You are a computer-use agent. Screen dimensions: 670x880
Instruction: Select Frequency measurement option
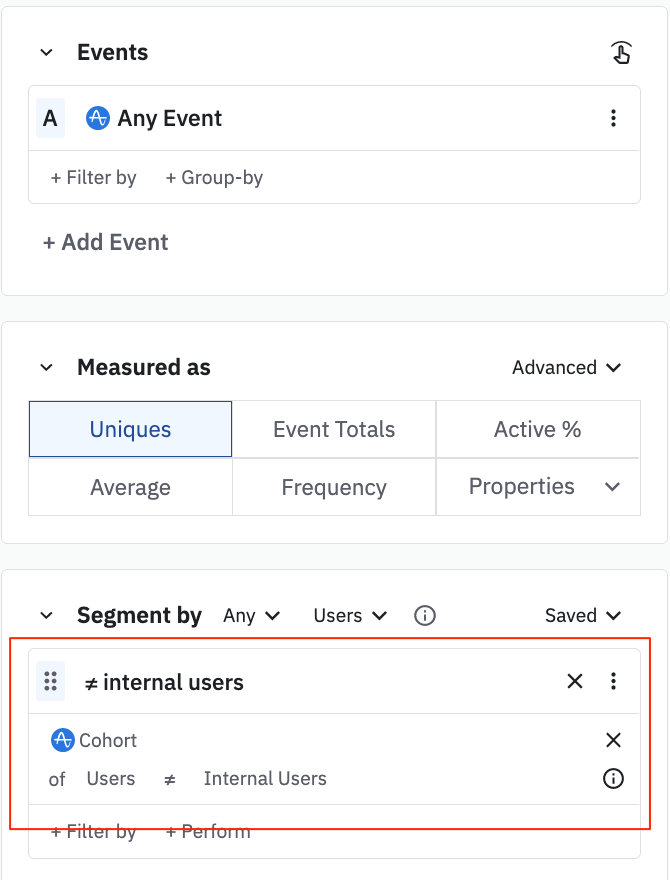[x=334, y=487]
